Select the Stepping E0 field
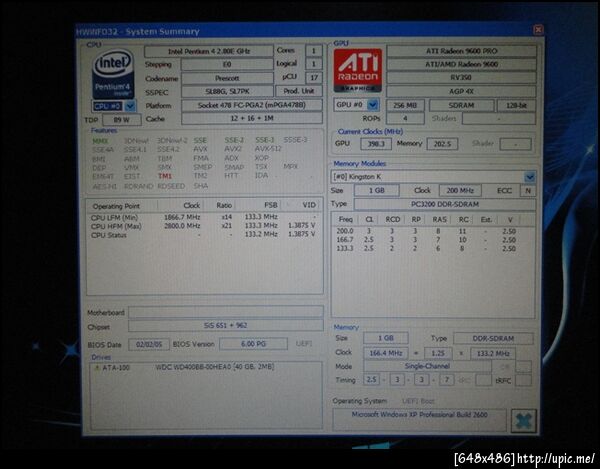 [x=227, y=64]
